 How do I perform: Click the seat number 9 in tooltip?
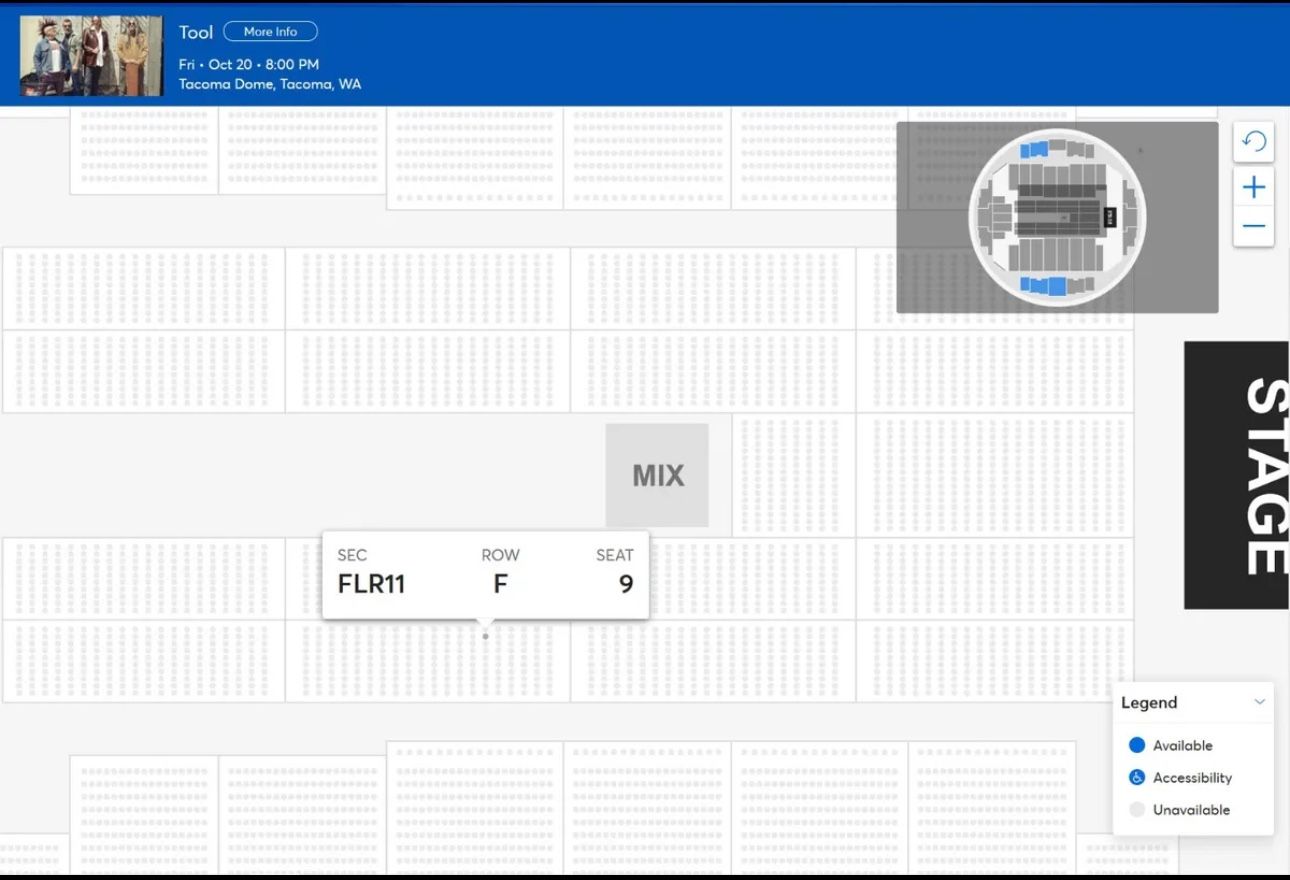626,584
